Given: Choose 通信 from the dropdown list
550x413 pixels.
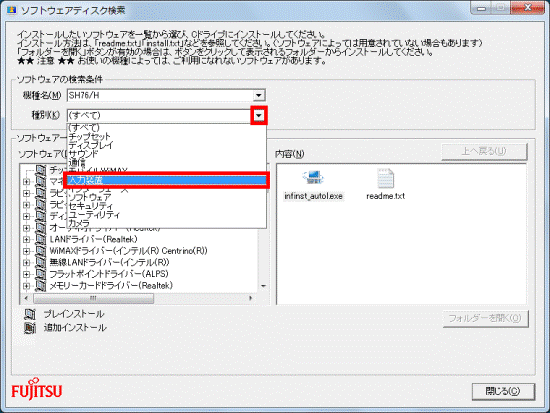Looking at the screenshot, I should point(166,162).
